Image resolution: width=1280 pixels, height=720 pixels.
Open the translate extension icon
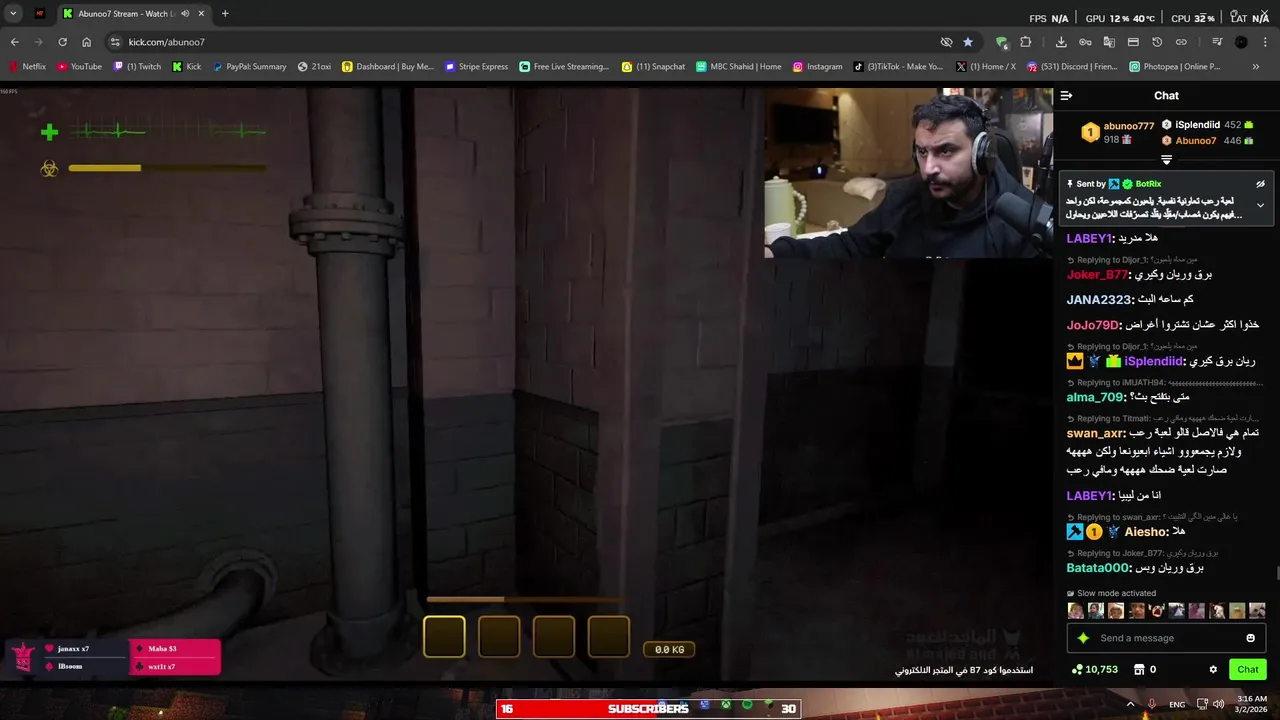click(1109, 42)
